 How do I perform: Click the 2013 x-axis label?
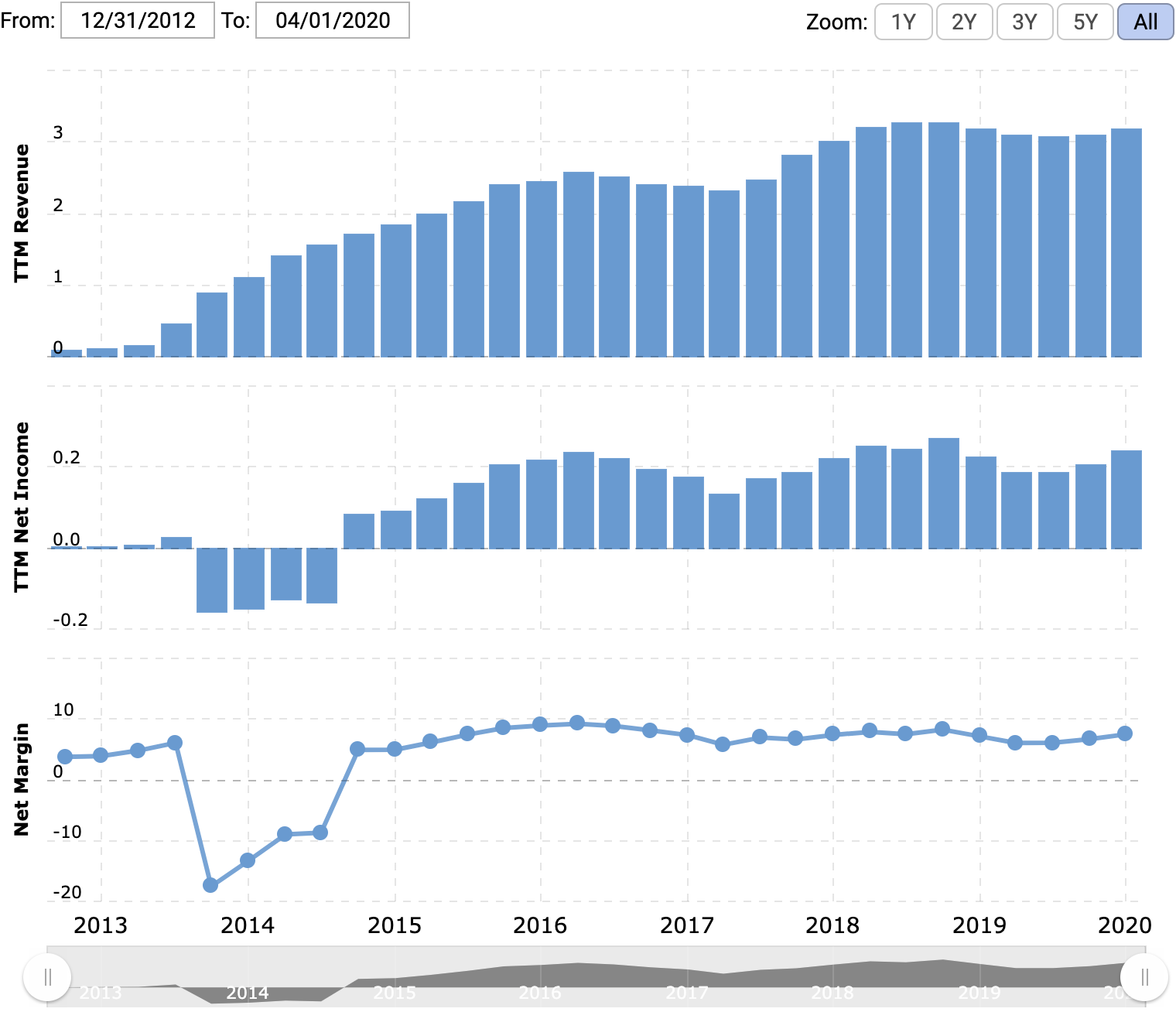tap(101, 925)
